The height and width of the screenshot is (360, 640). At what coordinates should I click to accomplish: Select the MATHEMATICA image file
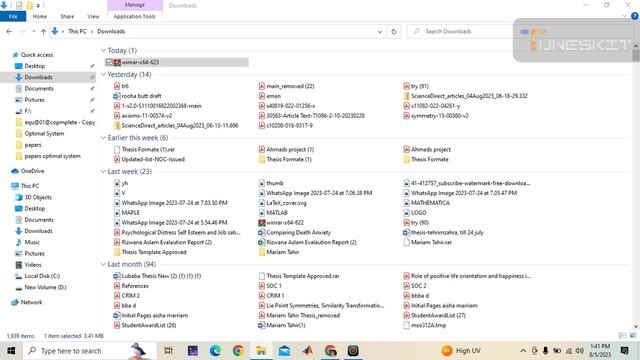point(430,203)
